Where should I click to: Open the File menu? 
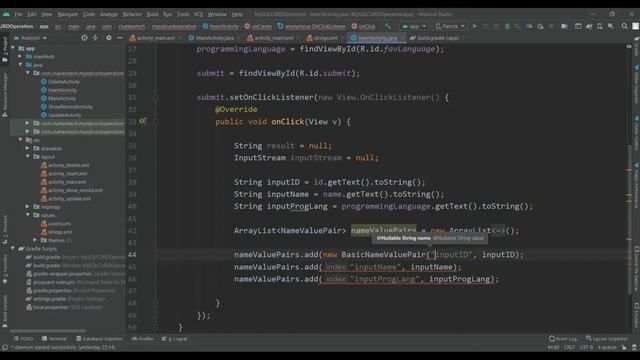coord(18,14)
